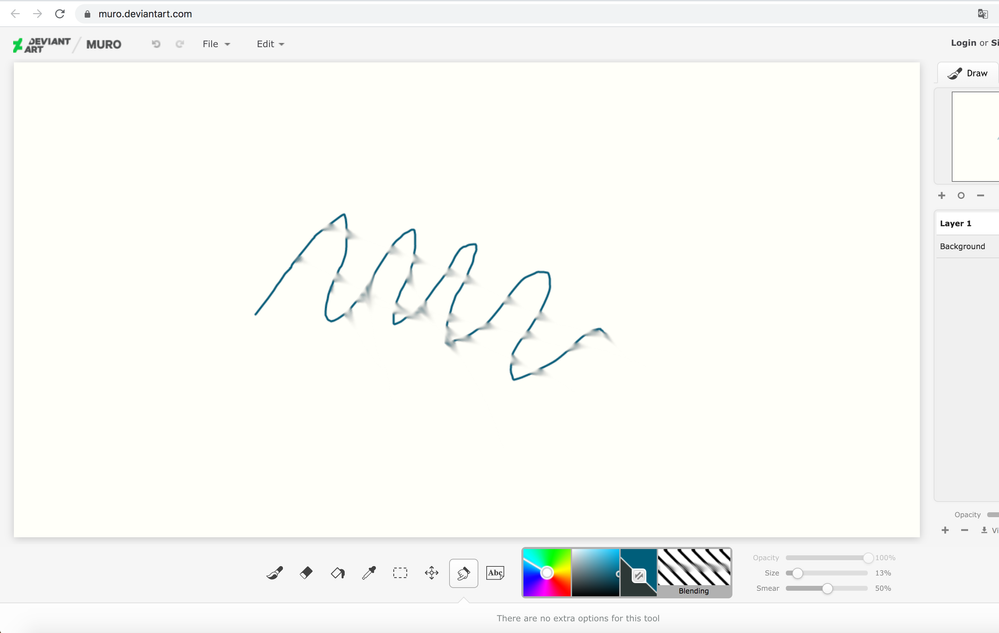Select the Background layer
This screenshot has width=999, height=633.
pos(962,246)
